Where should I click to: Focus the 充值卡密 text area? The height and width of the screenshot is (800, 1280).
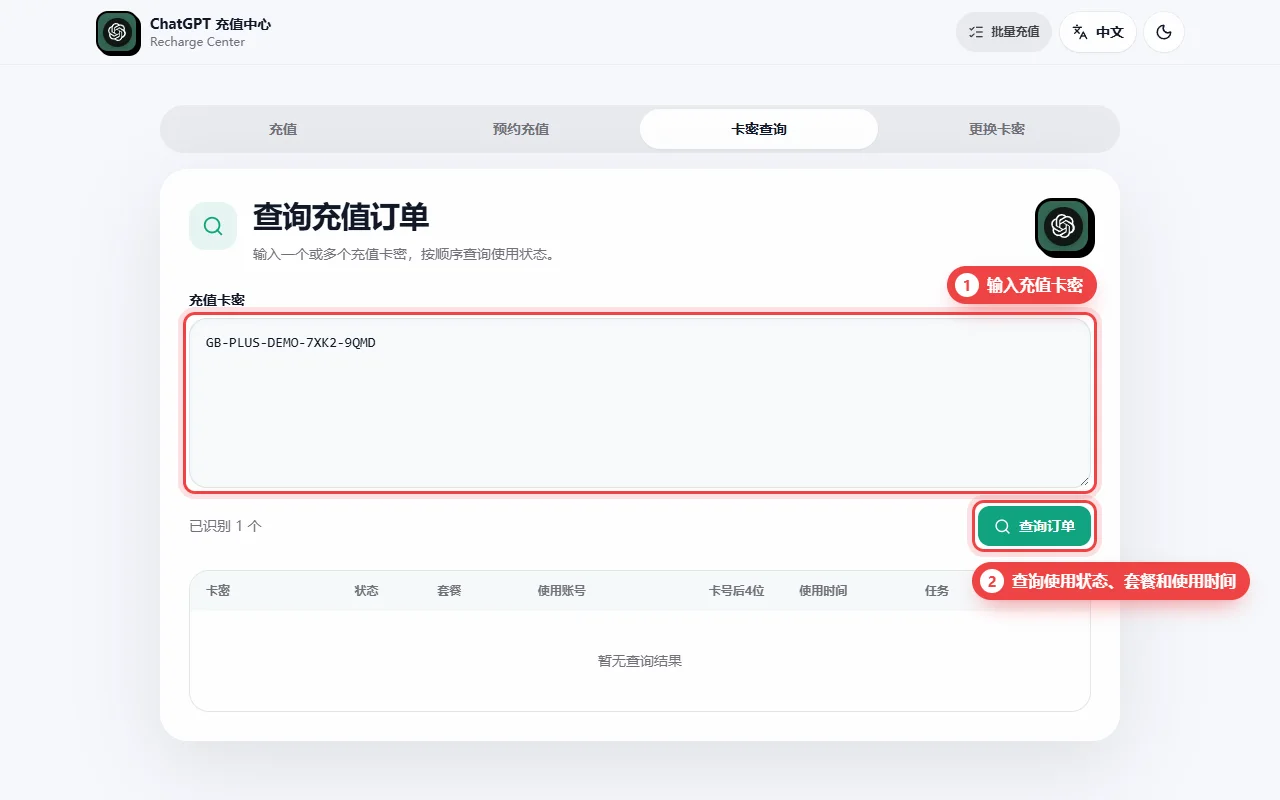point(640,403)
